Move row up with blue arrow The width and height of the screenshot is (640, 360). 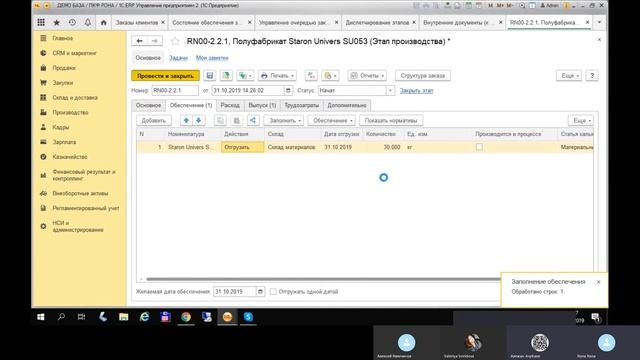[x=186, y=120]
